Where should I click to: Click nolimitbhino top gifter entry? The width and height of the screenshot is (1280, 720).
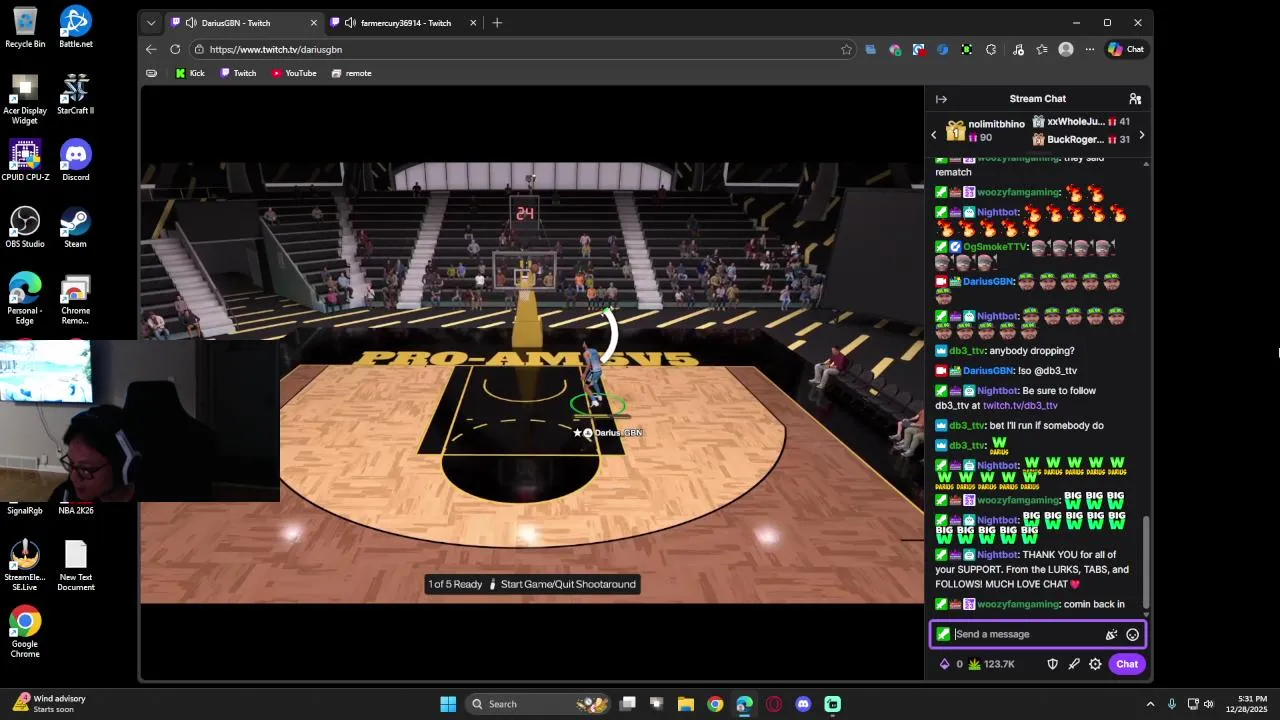click(985, 131)
